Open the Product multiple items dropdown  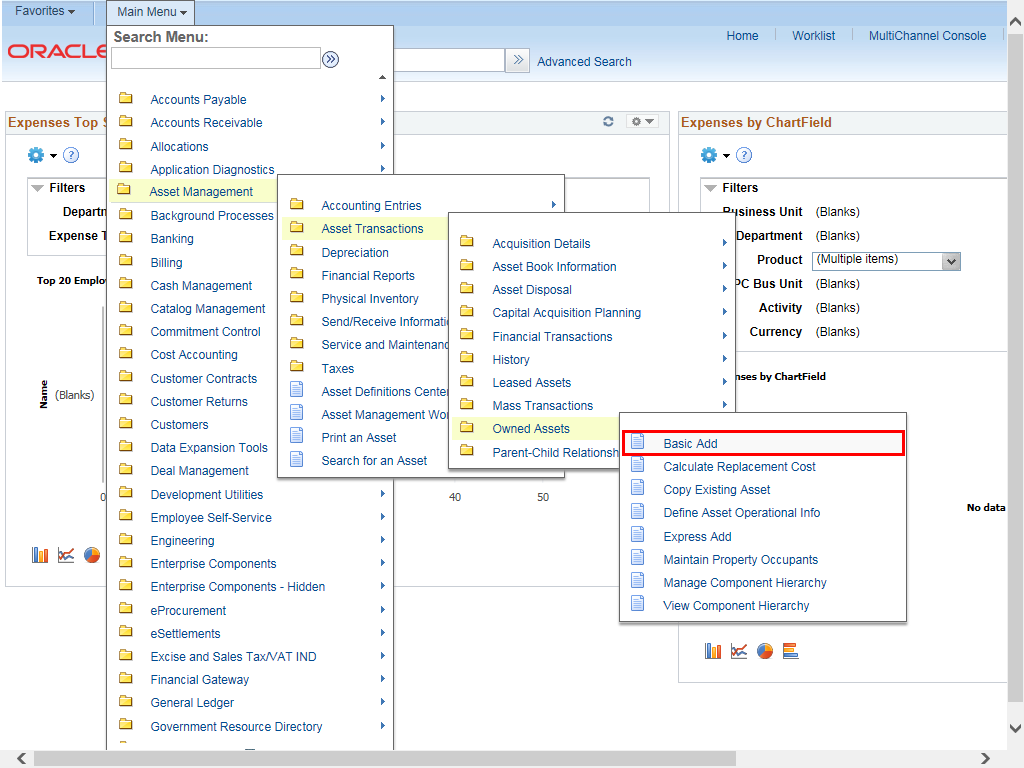click(951, 261)
